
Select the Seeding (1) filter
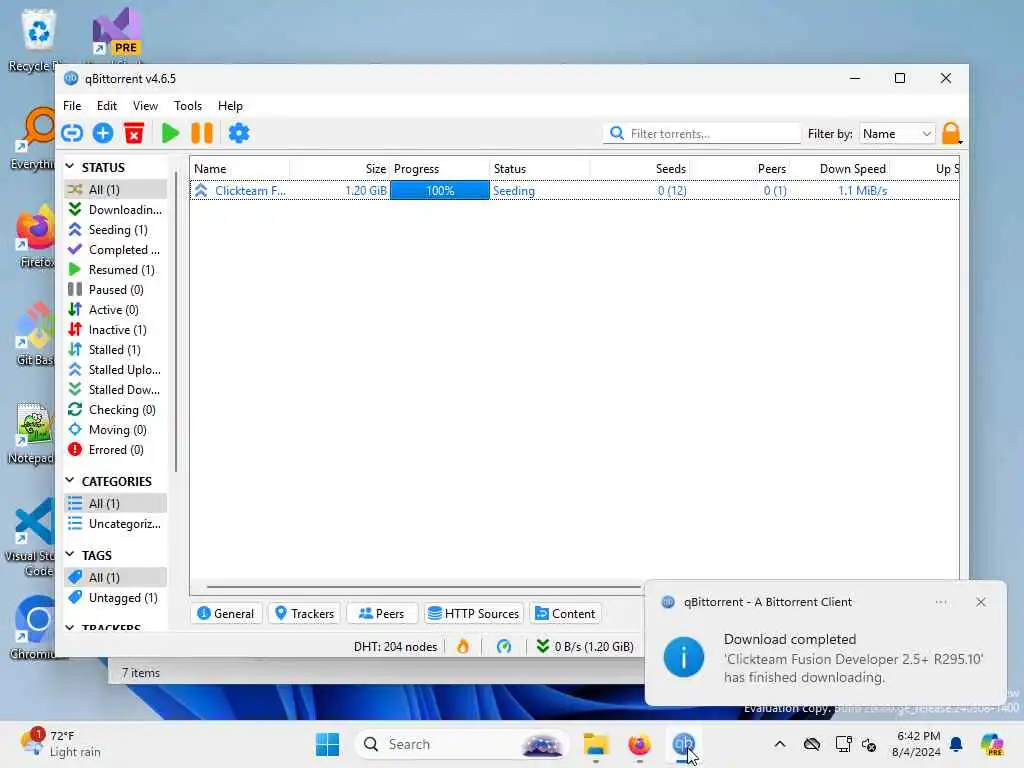(x=116, y=230)
